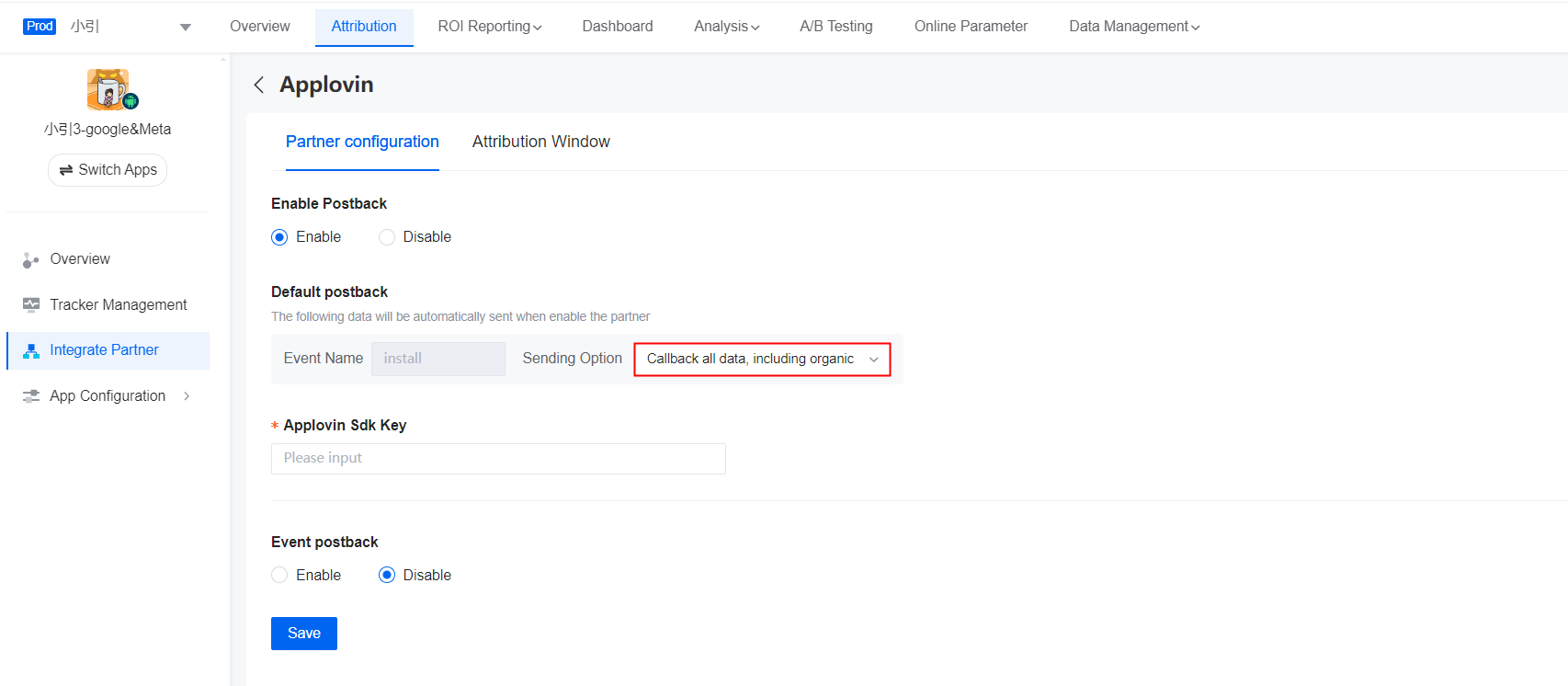Switch to the Partner configuration tab
The height and width of the screenshot is (686, 1568).
point(362,142)
